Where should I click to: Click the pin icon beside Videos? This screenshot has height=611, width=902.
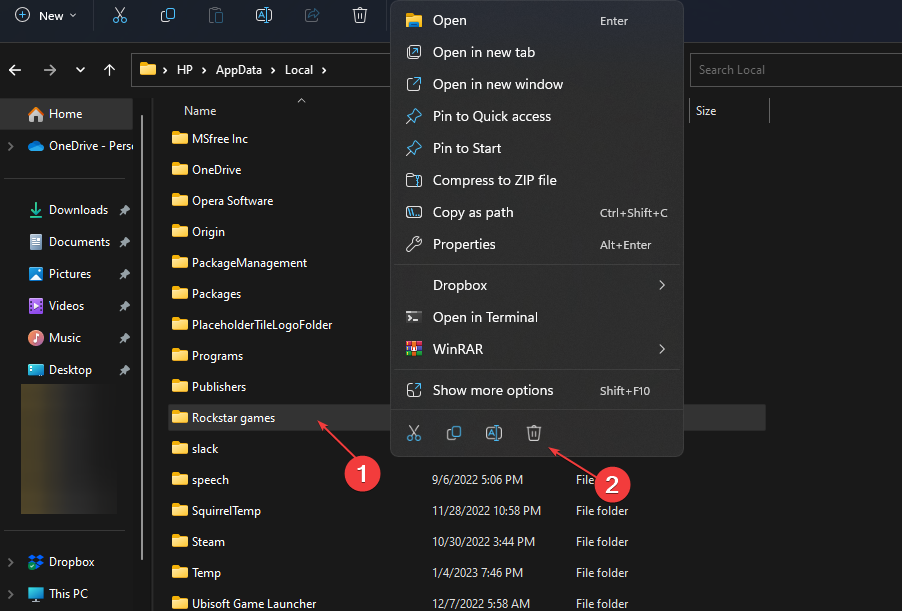[x=124, y=307]
